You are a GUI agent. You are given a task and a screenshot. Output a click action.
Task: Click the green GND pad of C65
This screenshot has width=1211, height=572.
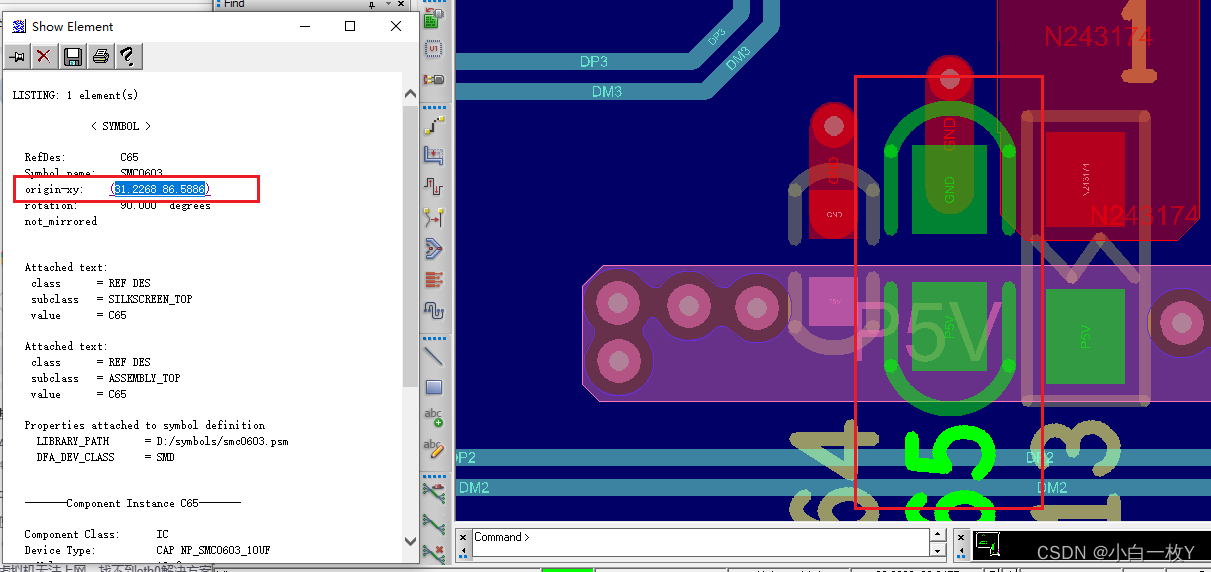948,190
